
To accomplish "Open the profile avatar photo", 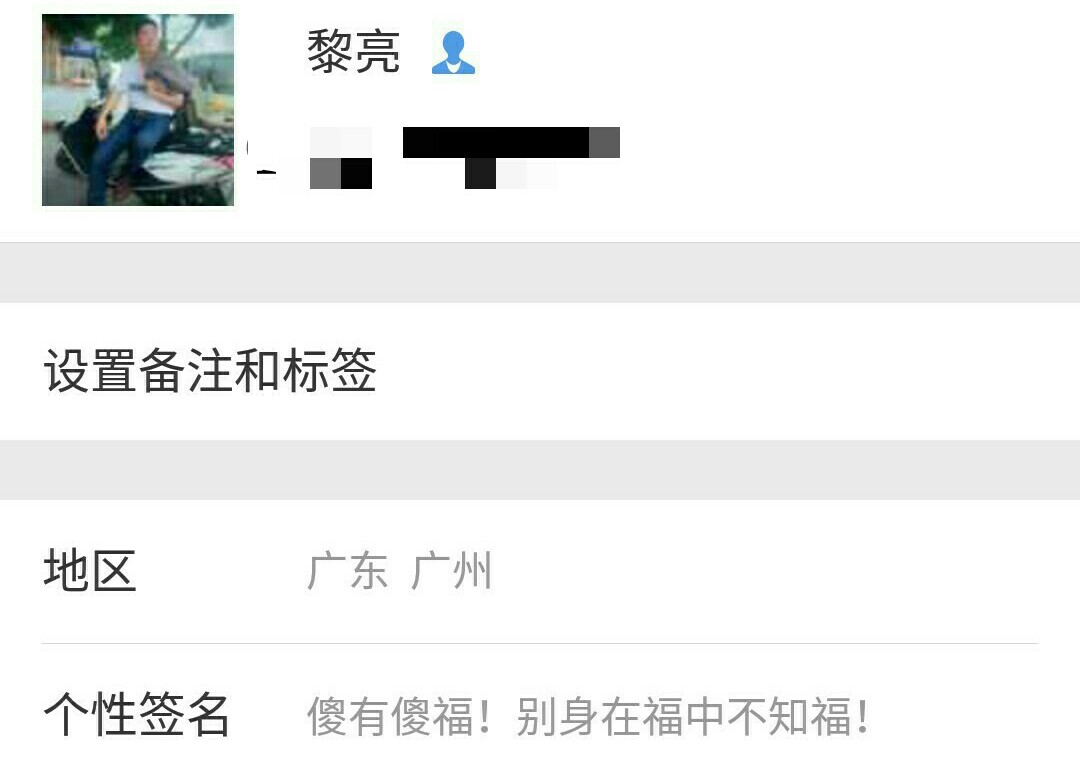I will pos(138,110).
